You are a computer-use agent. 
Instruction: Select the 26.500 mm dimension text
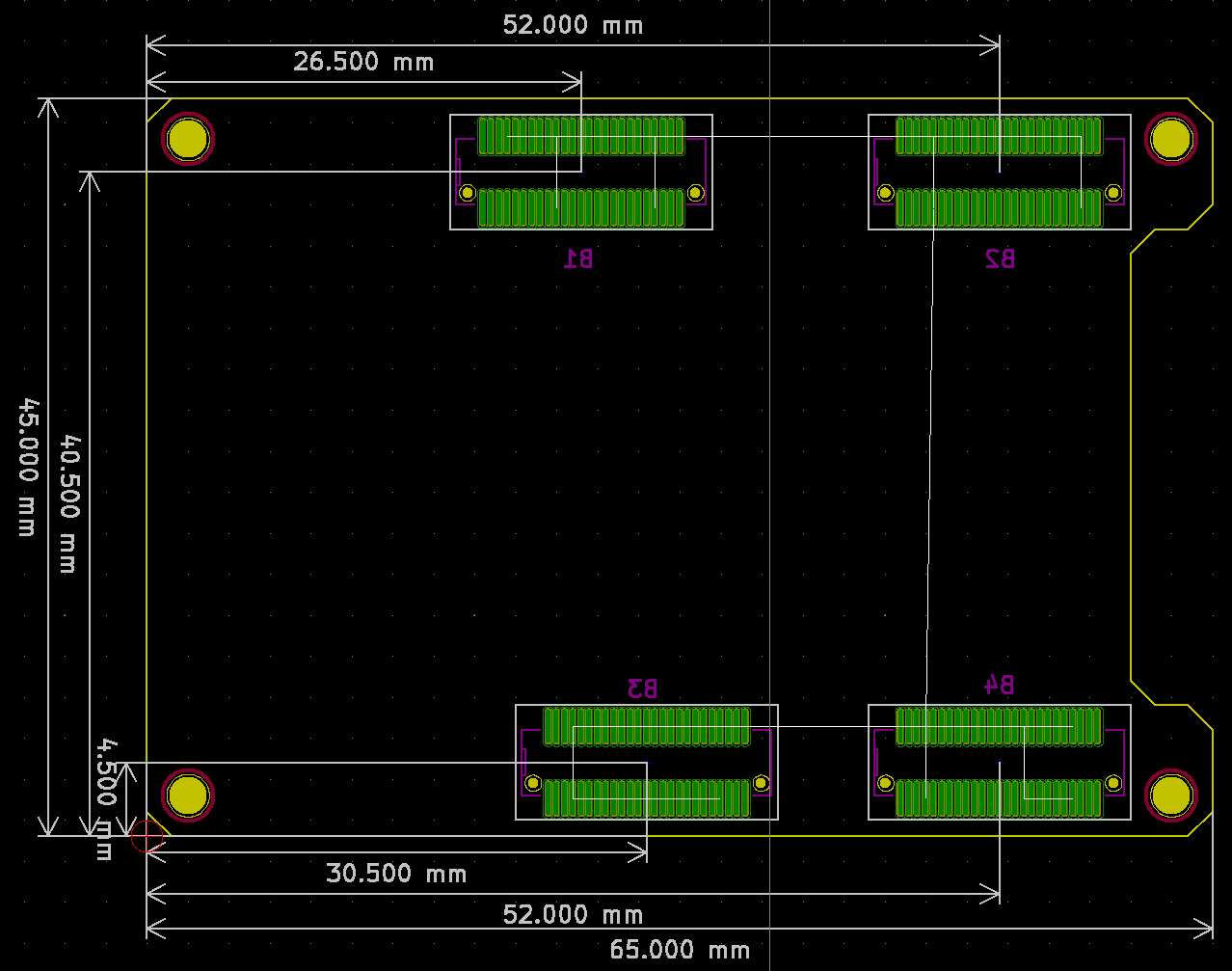coord(363,63)
